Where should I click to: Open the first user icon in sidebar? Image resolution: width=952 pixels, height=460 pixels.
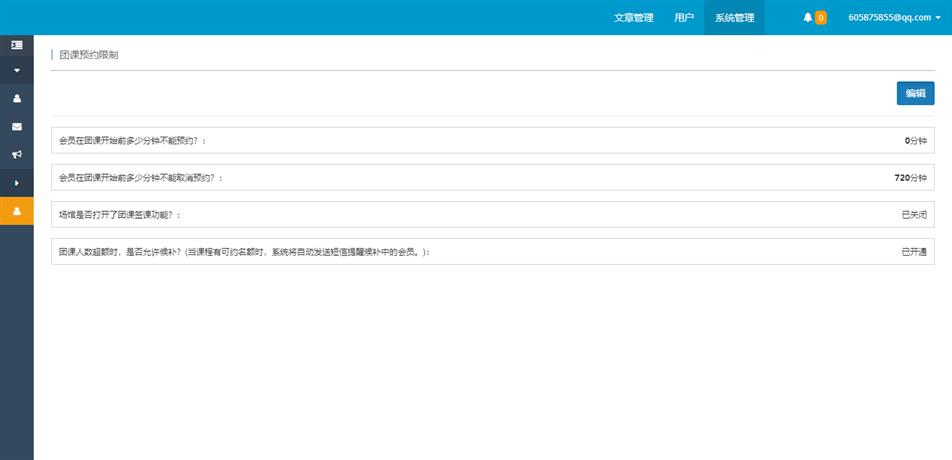coord(17,99)
